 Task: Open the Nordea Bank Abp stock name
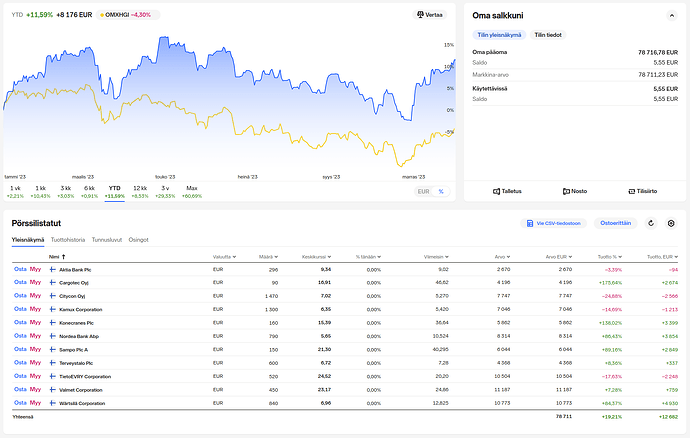79,336
